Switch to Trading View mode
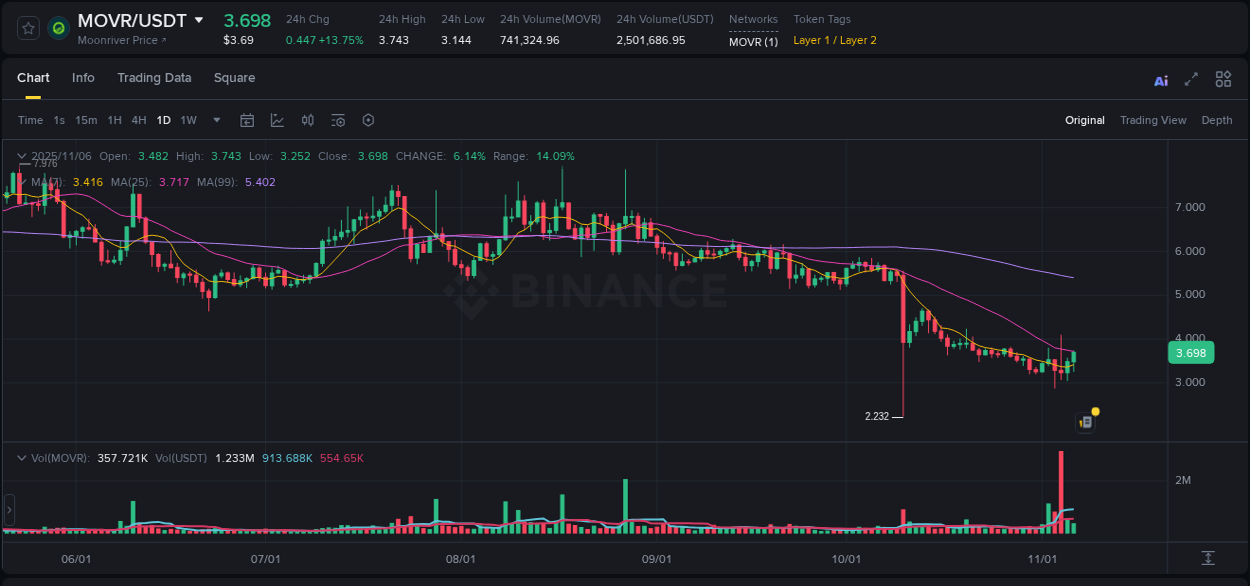Screen dimensions: 1250x586 coord(1153,120)
